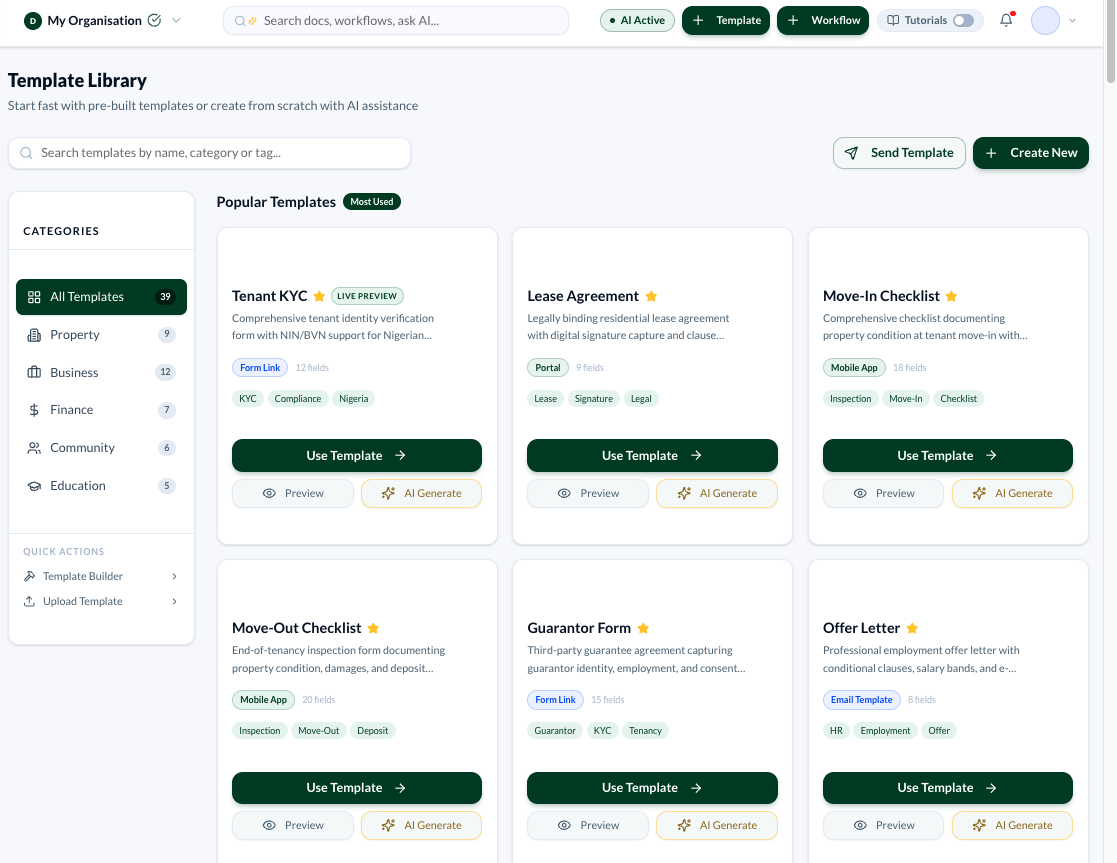Click the Deposit tag on Move-Out Checklist

coord(373,730)
